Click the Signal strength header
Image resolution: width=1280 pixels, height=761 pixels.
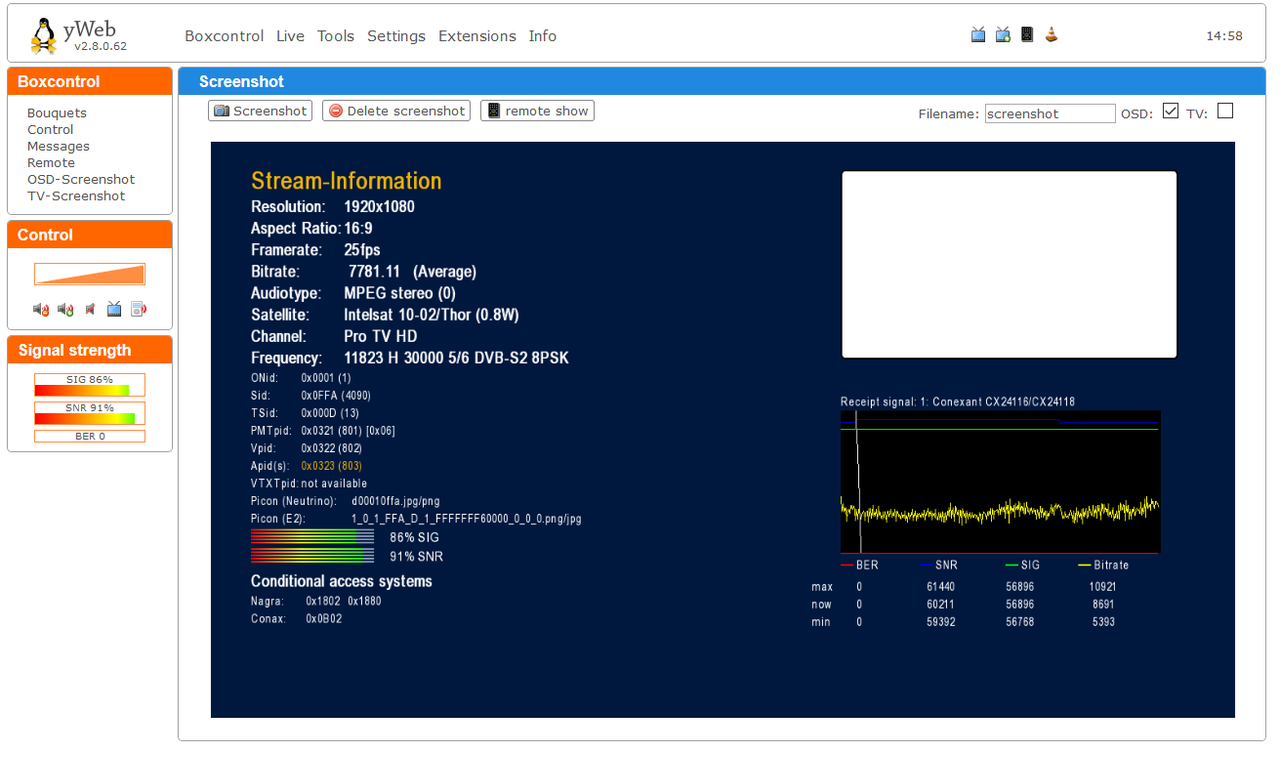pos(90,350)
